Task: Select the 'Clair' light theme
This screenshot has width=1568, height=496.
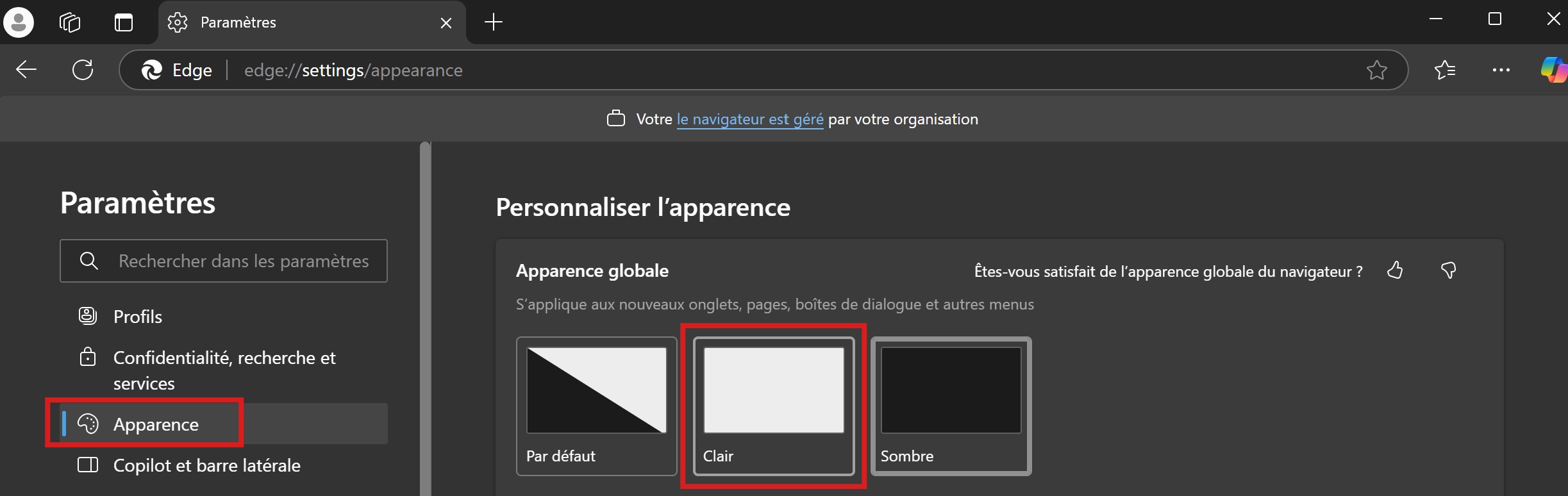Action: pos(774,406)
